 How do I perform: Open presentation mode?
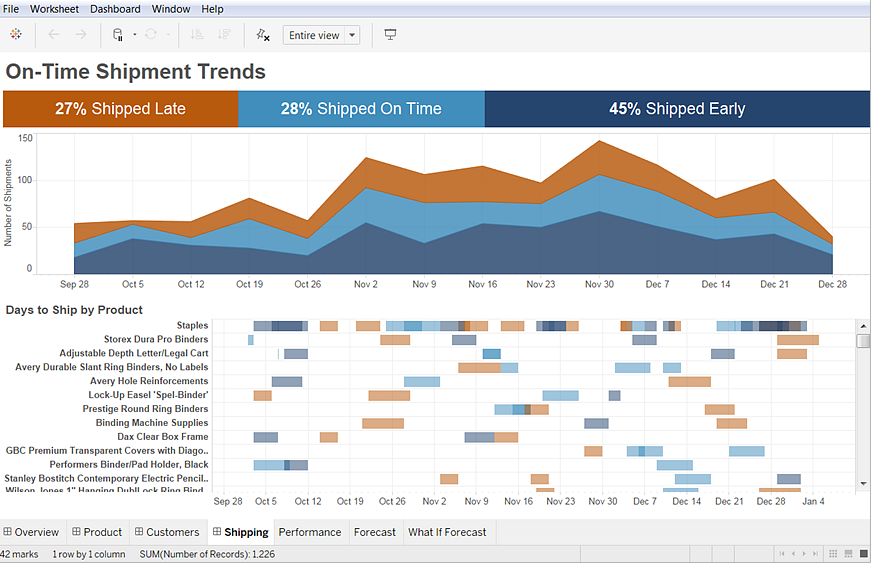(390, 35)
